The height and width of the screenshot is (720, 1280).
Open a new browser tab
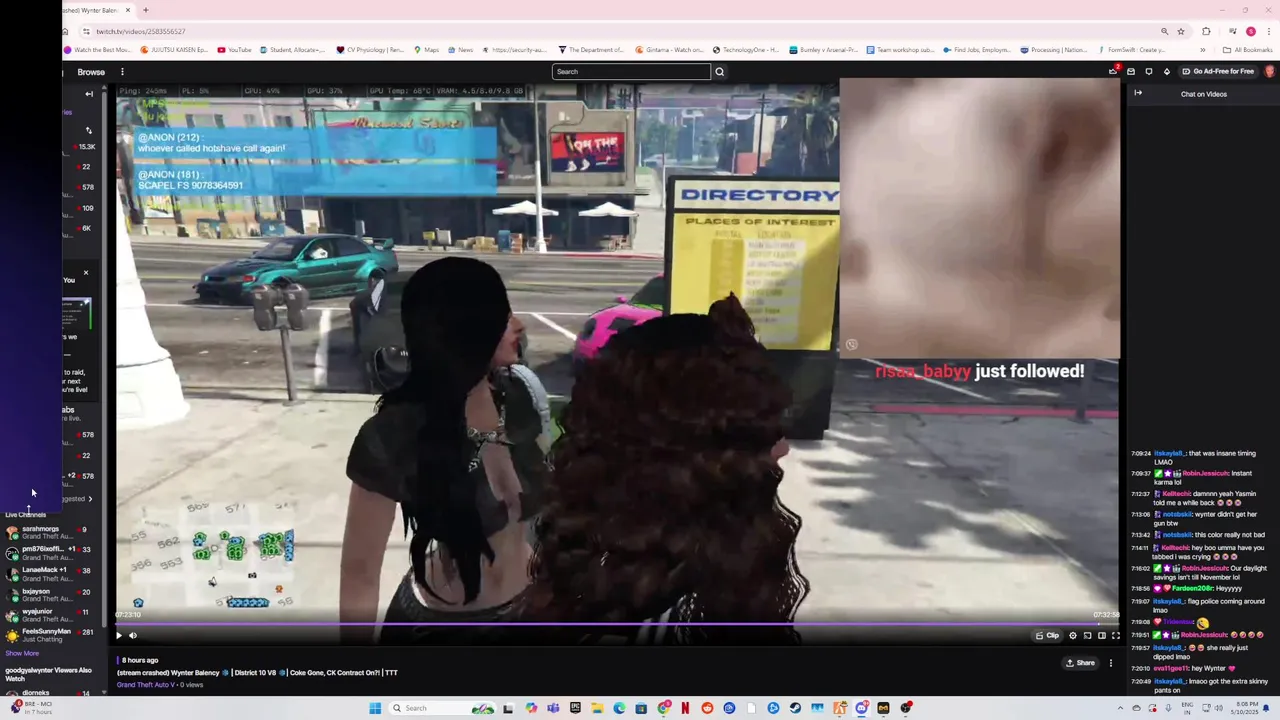(146, 10)
